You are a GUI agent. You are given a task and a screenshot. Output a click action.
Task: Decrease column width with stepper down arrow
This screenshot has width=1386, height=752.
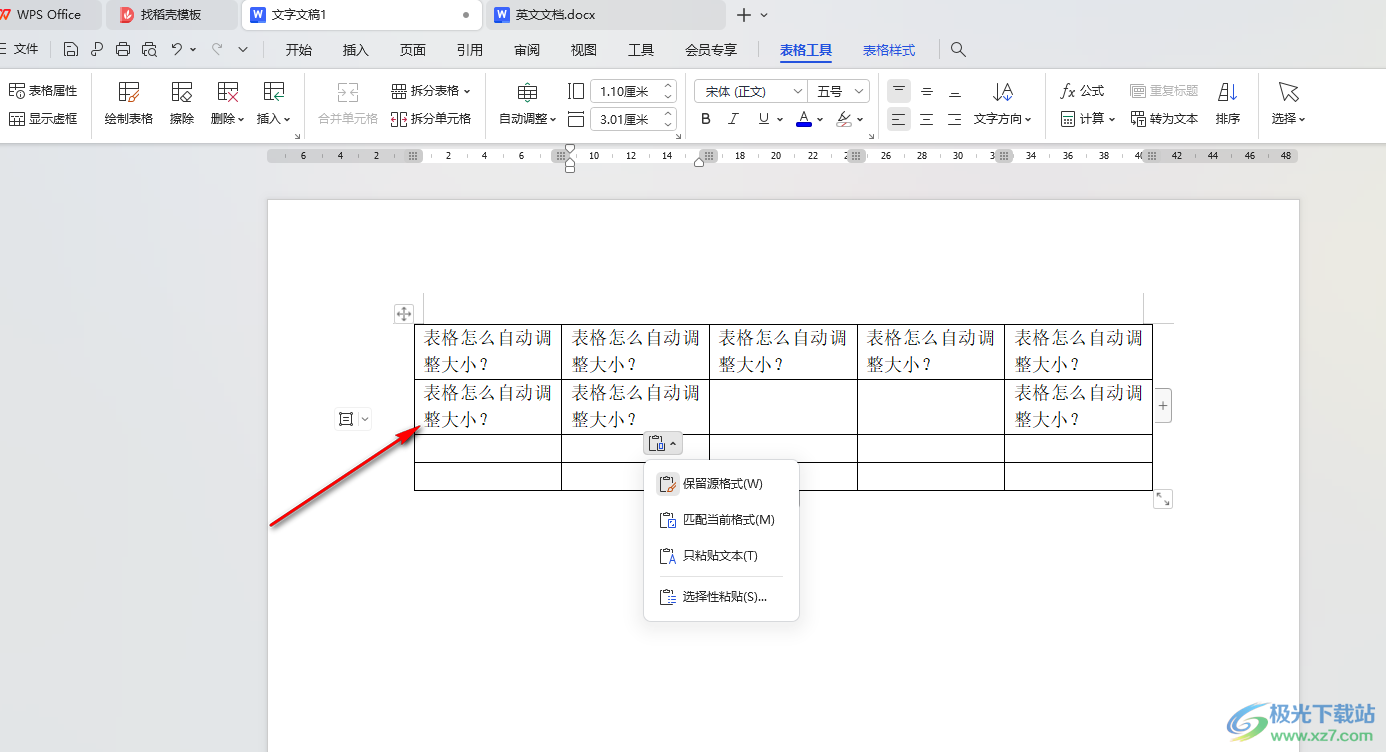tap(669, 125)
